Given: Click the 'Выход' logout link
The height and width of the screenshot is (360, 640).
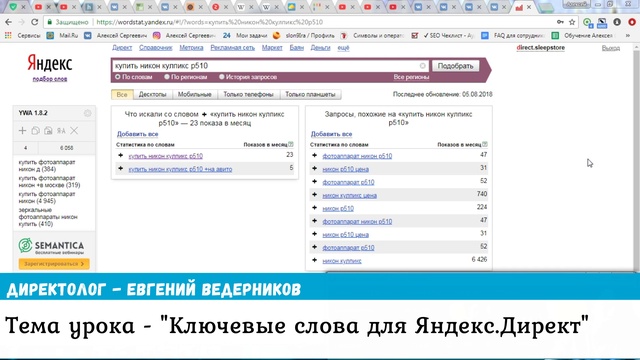Looking at the screenshot, I should click(611, 48).
